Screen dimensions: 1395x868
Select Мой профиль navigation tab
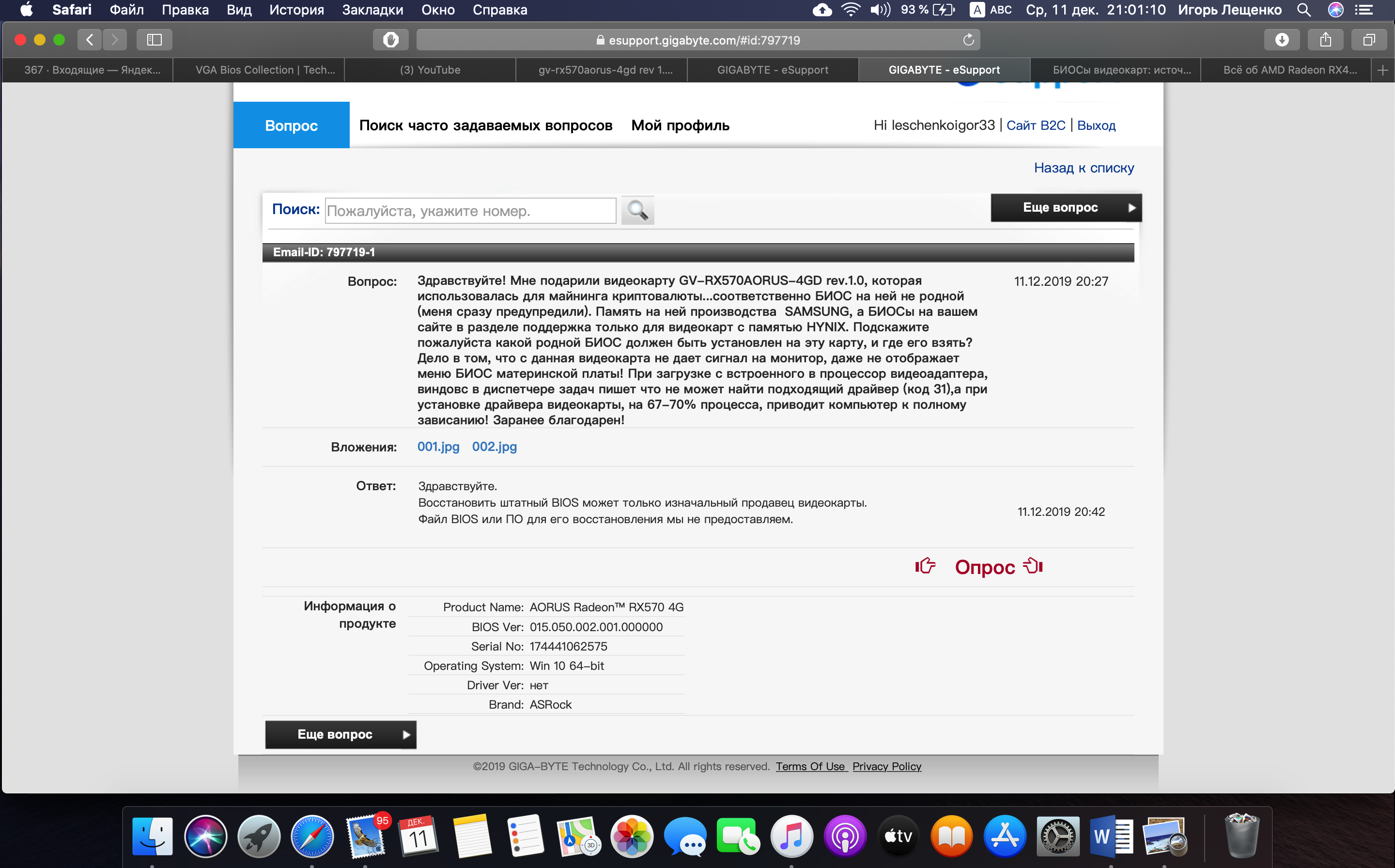[680, 125]
